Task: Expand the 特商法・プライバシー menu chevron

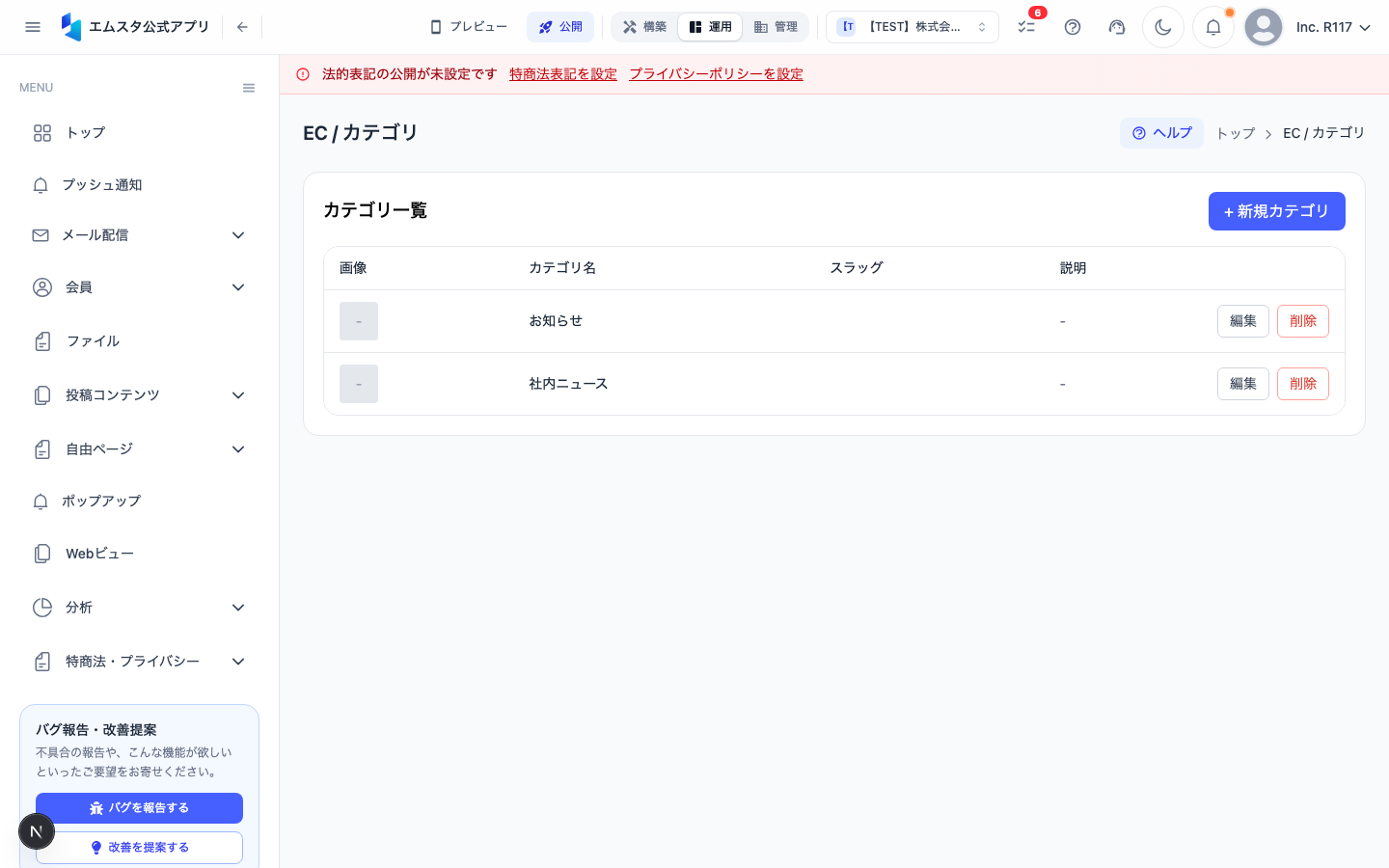Action: 238,662
